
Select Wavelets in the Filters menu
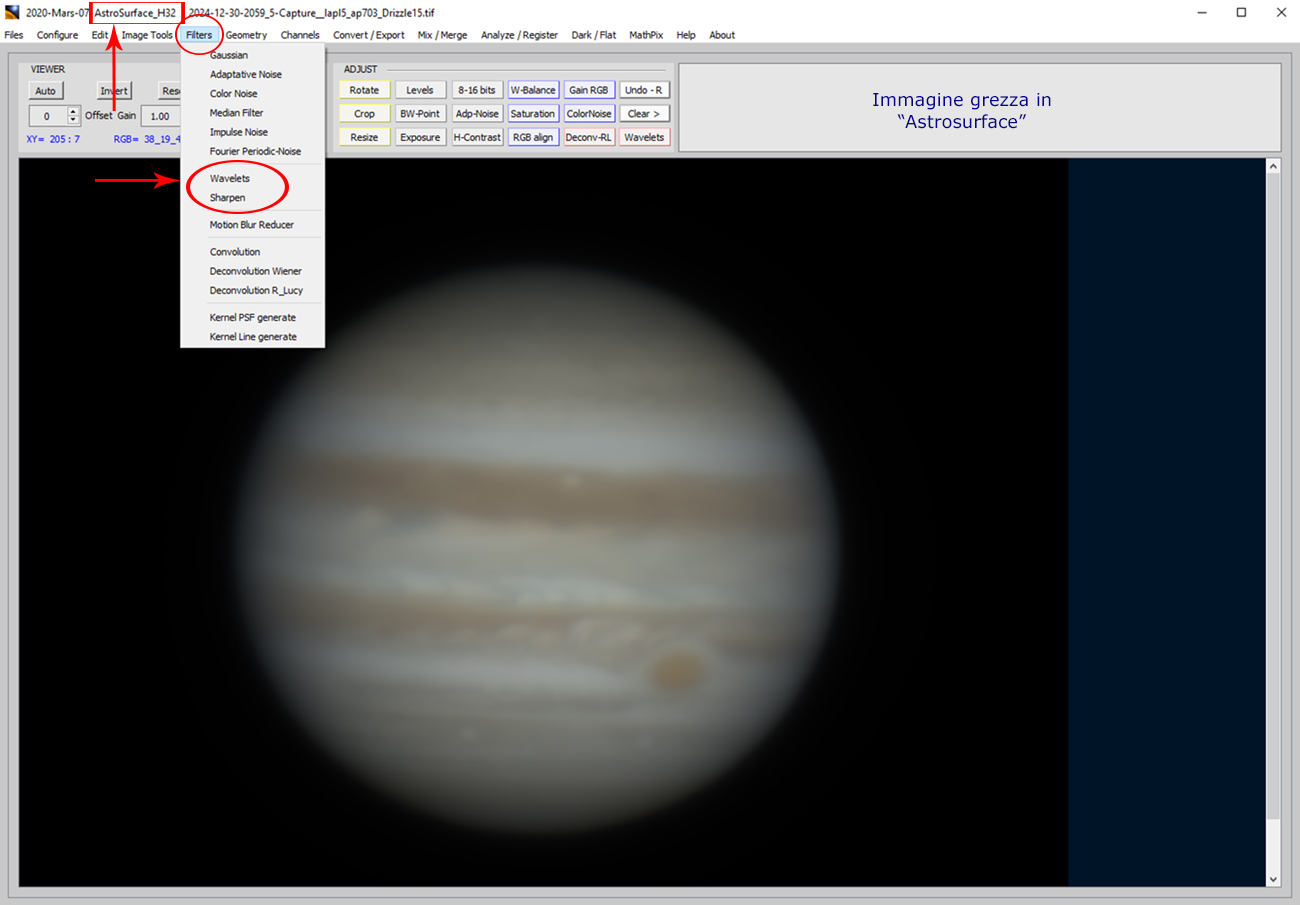[x=230, y=178]
